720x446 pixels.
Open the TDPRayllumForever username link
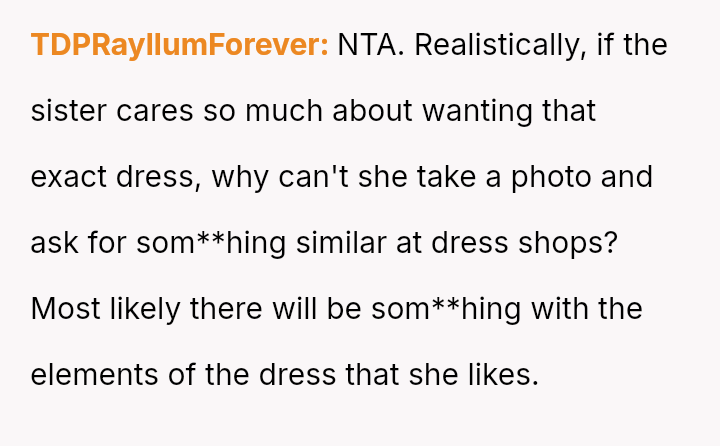pyautogui.click(x=180, y=45)
